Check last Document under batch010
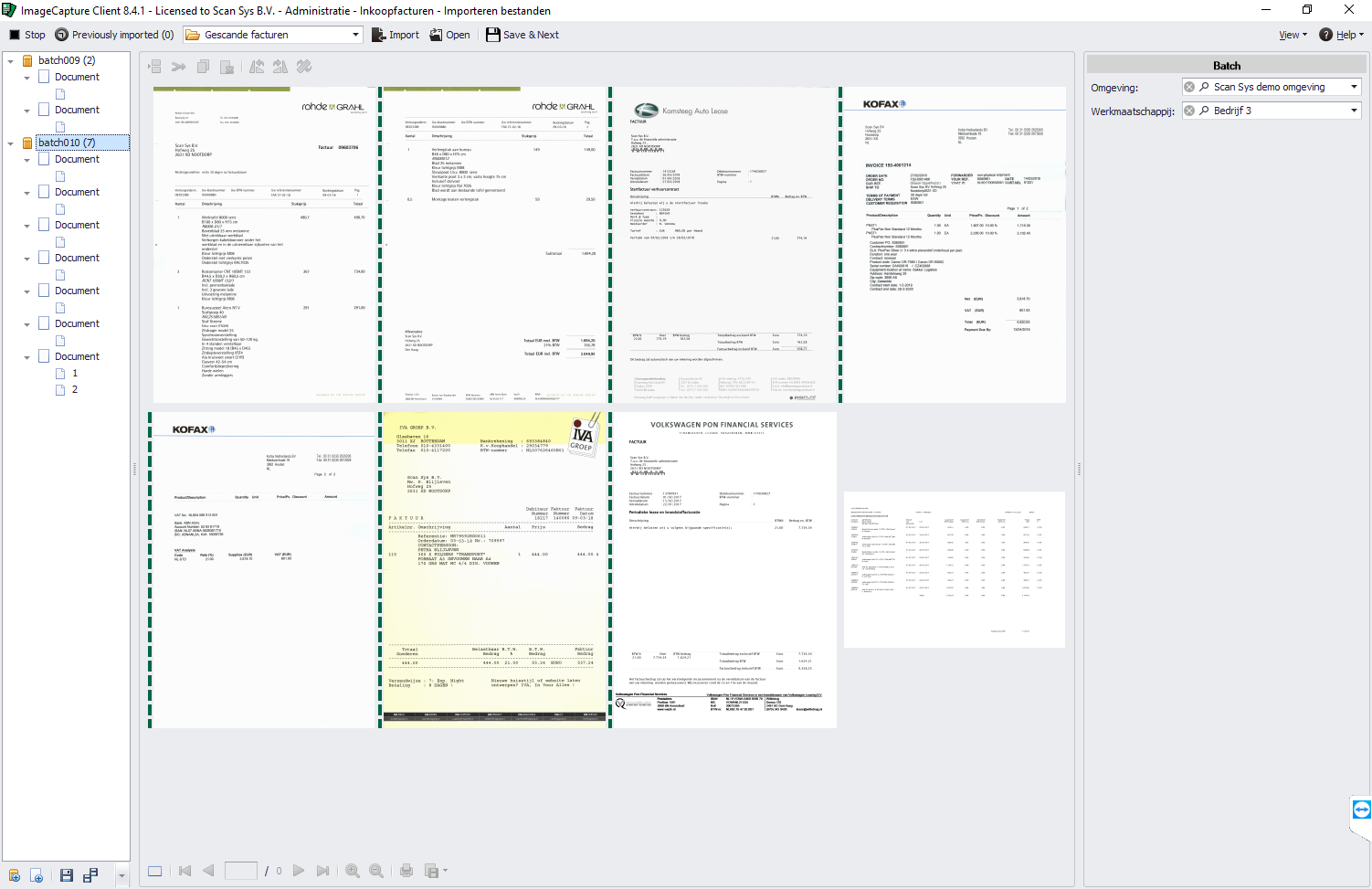This screenshot has height=889, width=1372. coord(44,356)
